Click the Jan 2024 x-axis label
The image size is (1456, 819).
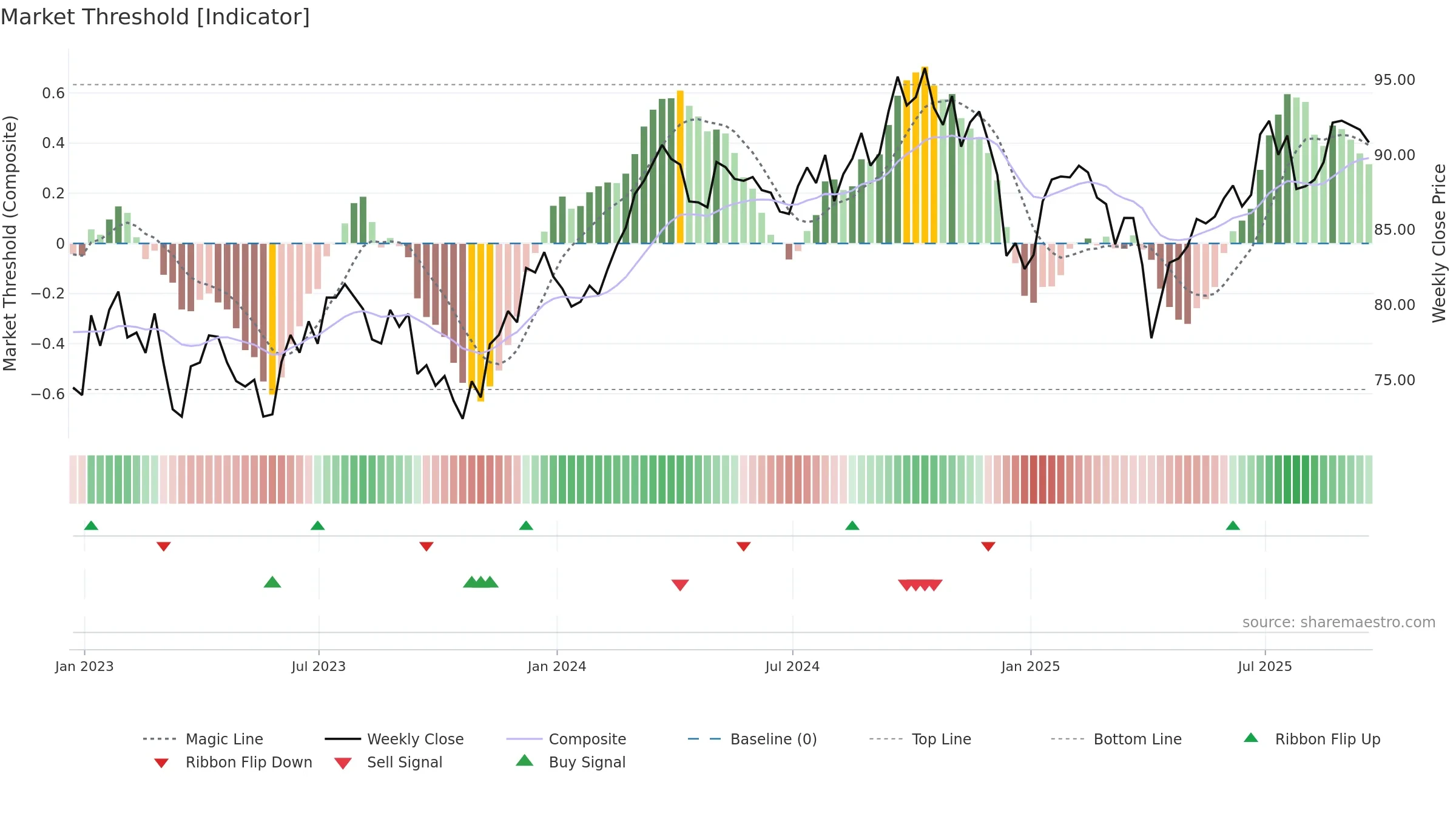tap(557, 667)
